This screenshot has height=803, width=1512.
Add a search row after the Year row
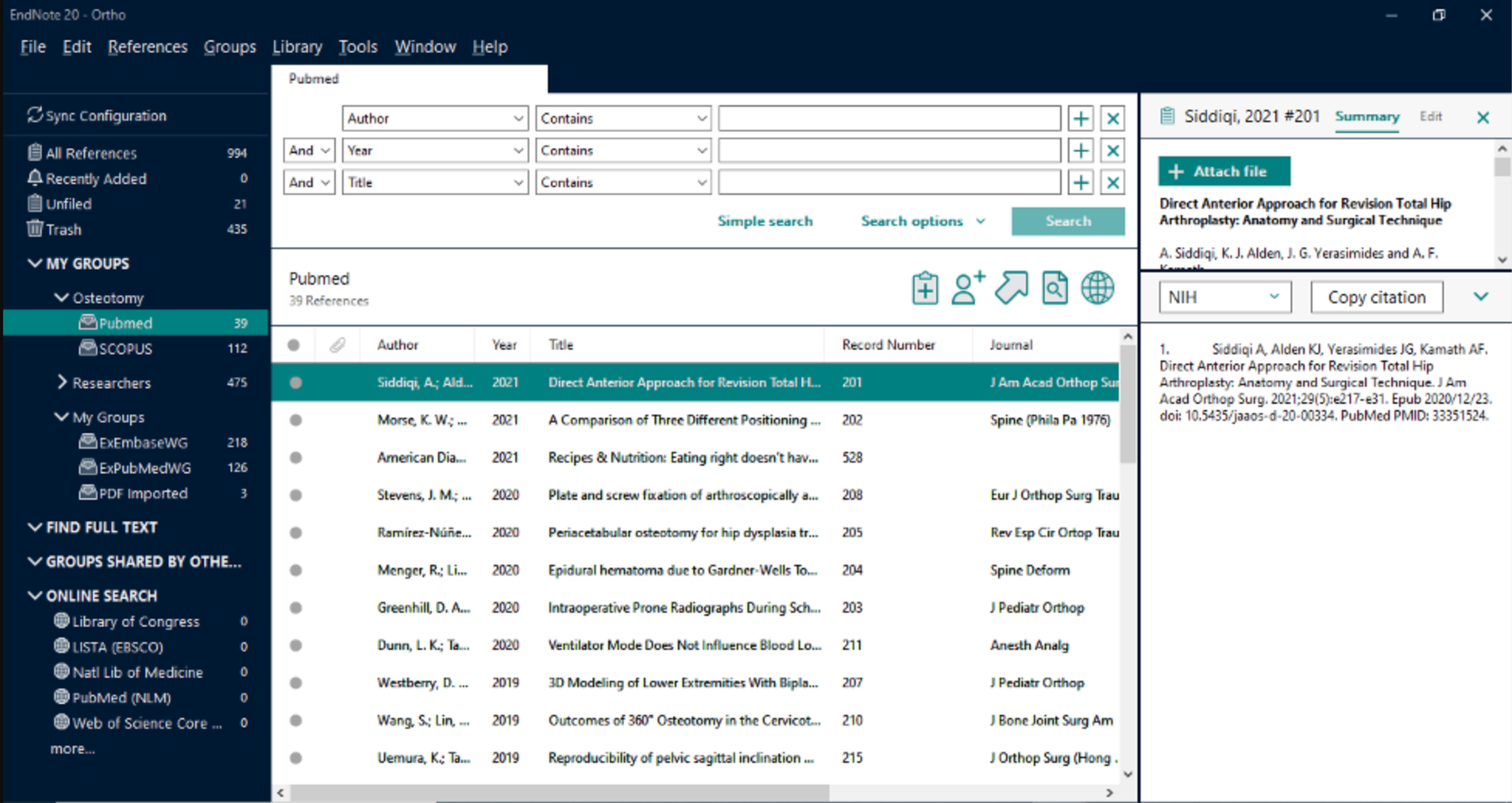pyautogui.click(x=1081, y=150)
